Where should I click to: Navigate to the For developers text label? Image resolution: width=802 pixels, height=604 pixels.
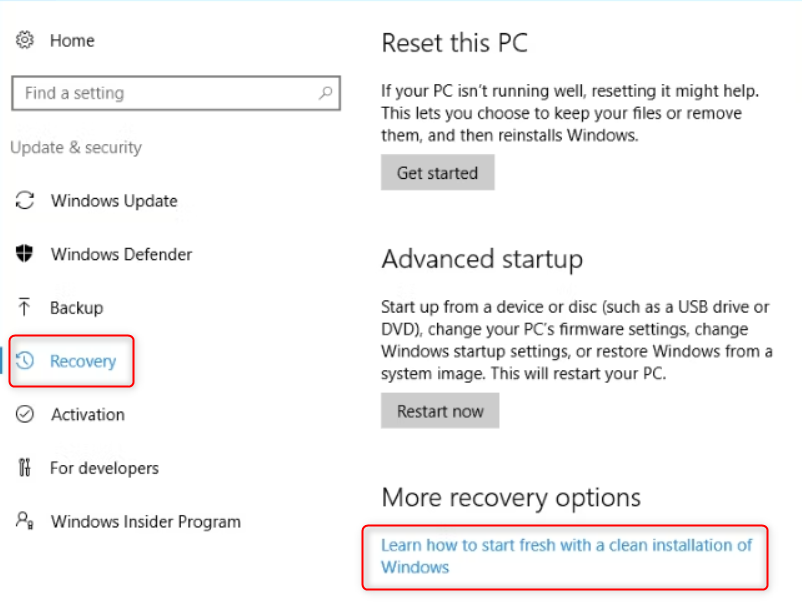105,468
